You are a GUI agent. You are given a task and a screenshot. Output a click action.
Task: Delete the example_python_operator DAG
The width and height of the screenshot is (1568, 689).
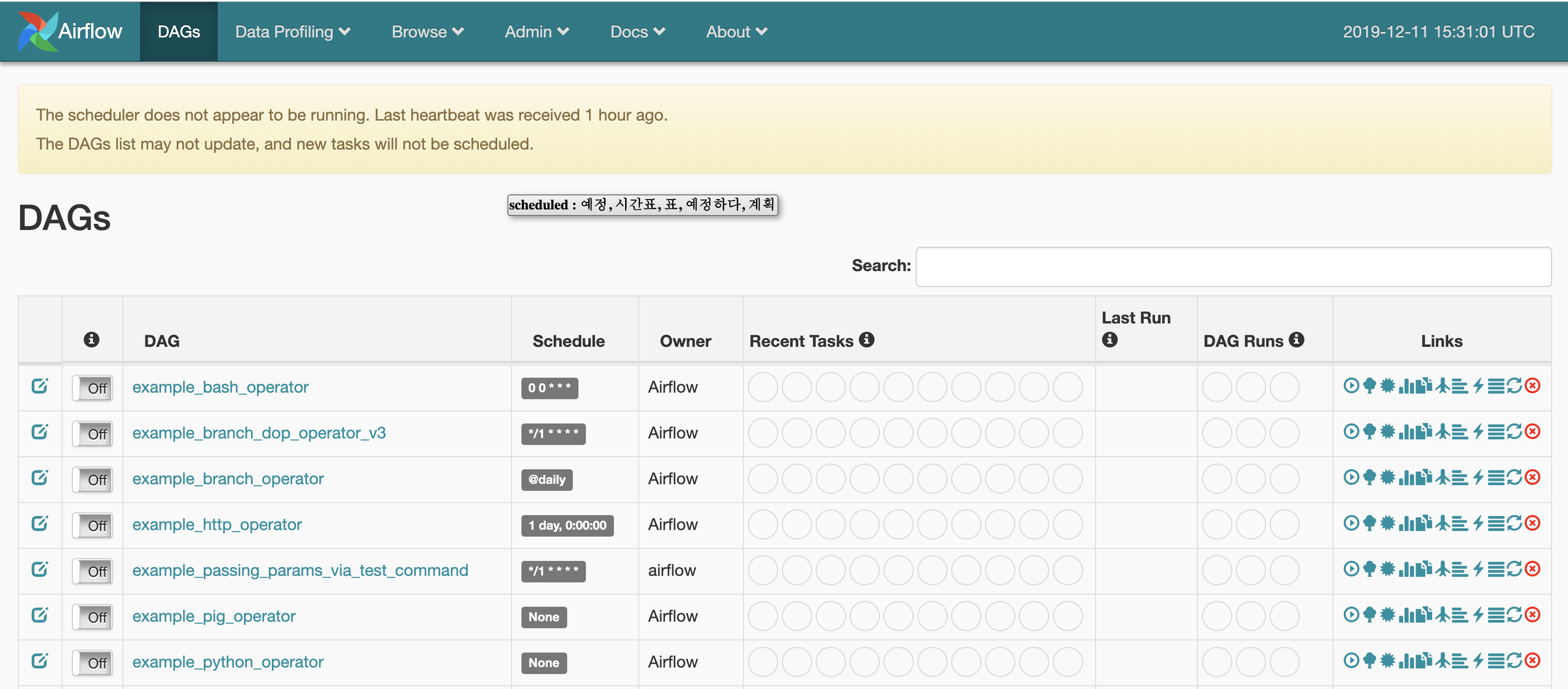1533,660
